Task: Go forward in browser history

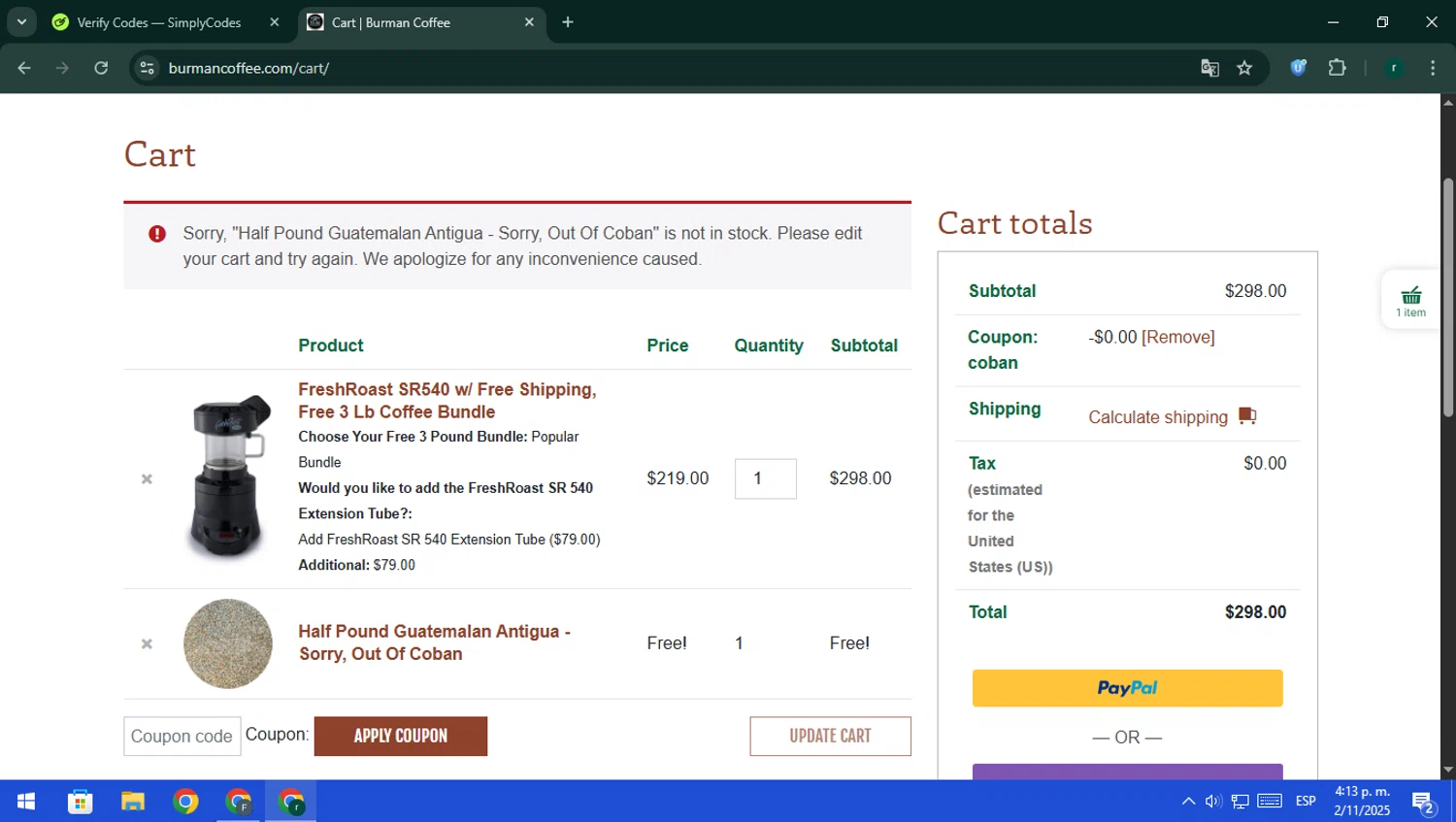Action: [62, 68]
